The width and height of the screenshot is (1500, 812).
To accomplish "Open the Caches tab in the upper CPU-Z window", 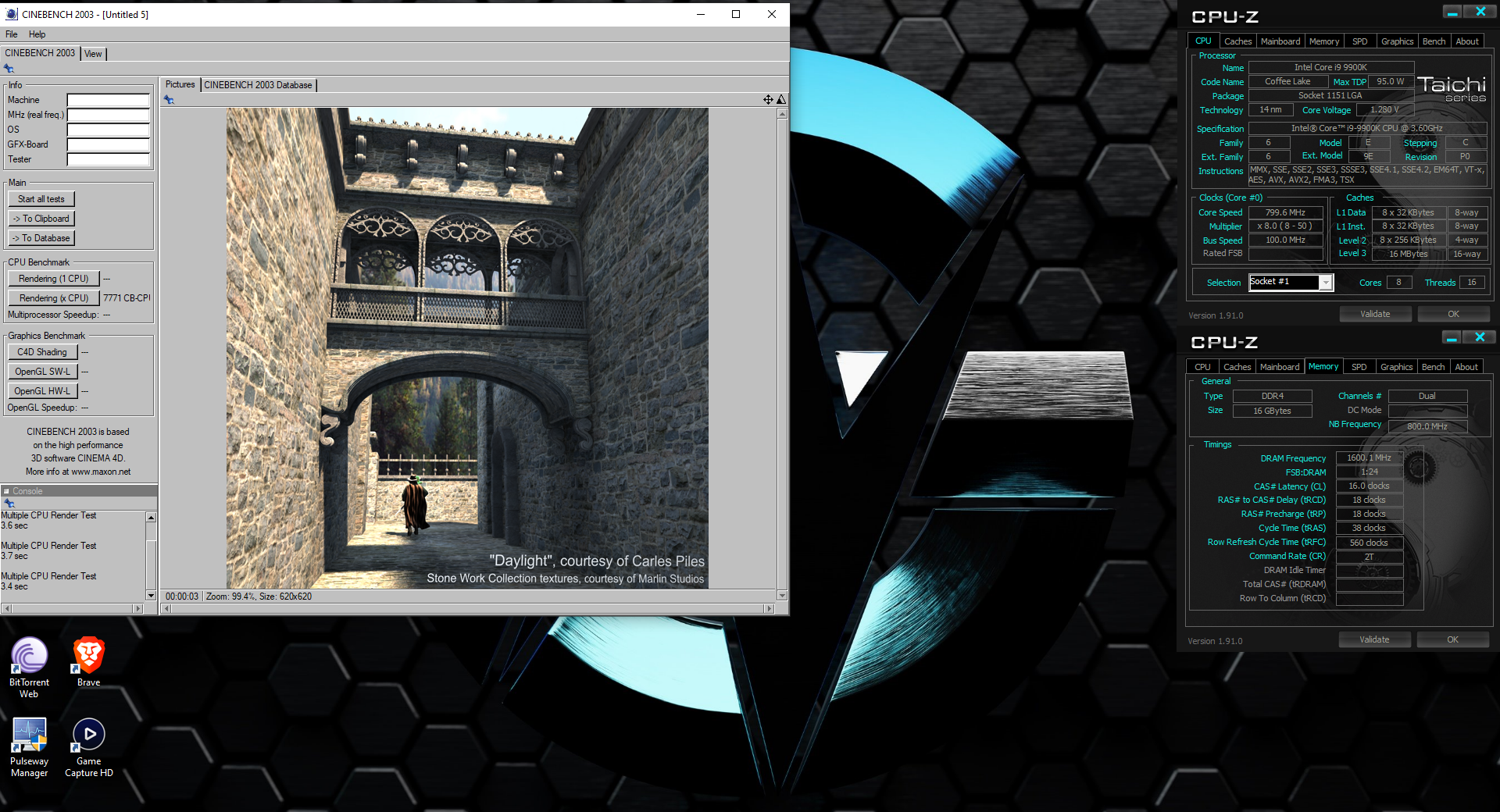I will pyautogui.click(x=1237, y=41).
